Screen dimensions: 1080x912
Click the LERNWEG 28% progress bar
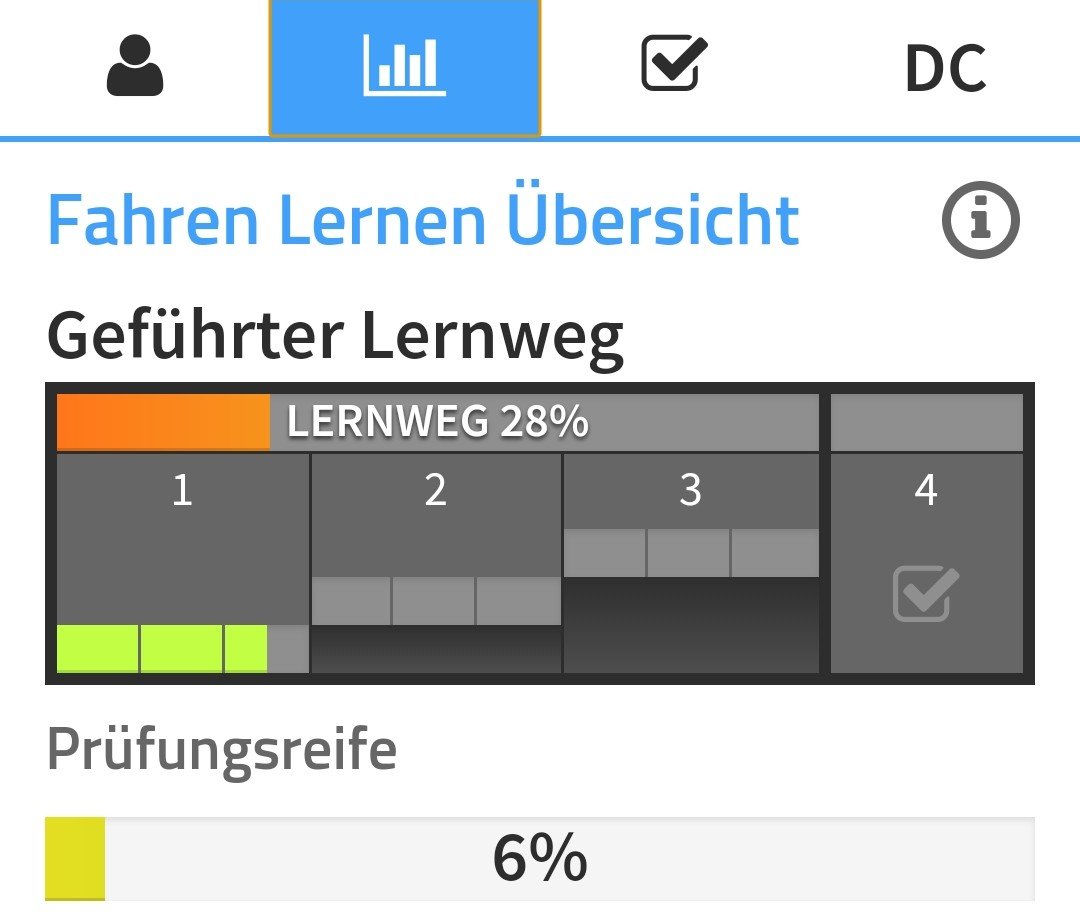tap(437, 423)
